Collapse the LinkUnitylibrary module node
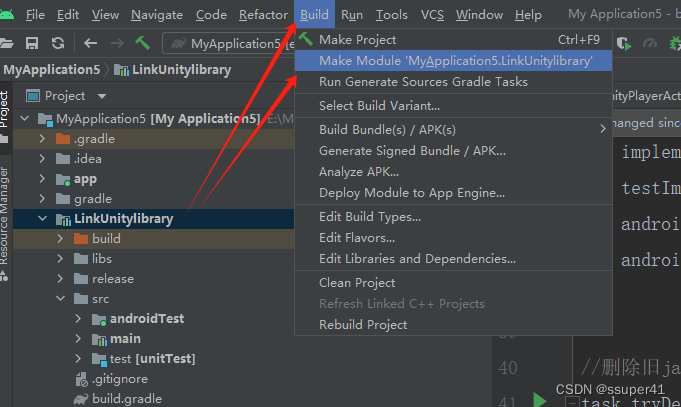The width and height of the screenshot is (681, 407). tap(42, 218)
